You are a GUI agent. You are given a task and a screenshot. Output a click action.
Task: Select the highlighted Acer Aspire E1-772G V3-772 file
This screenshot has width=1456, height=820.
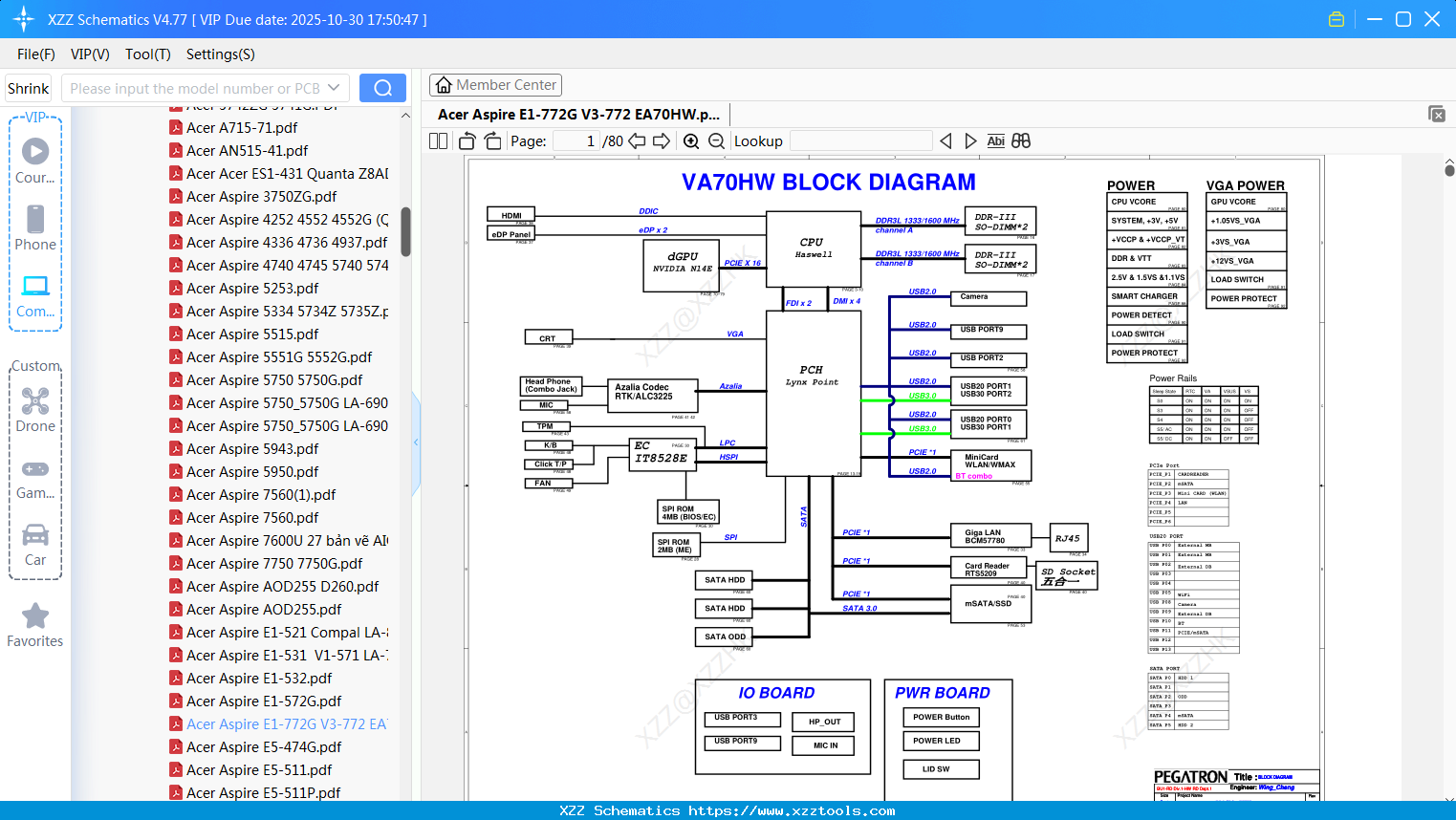287,723
